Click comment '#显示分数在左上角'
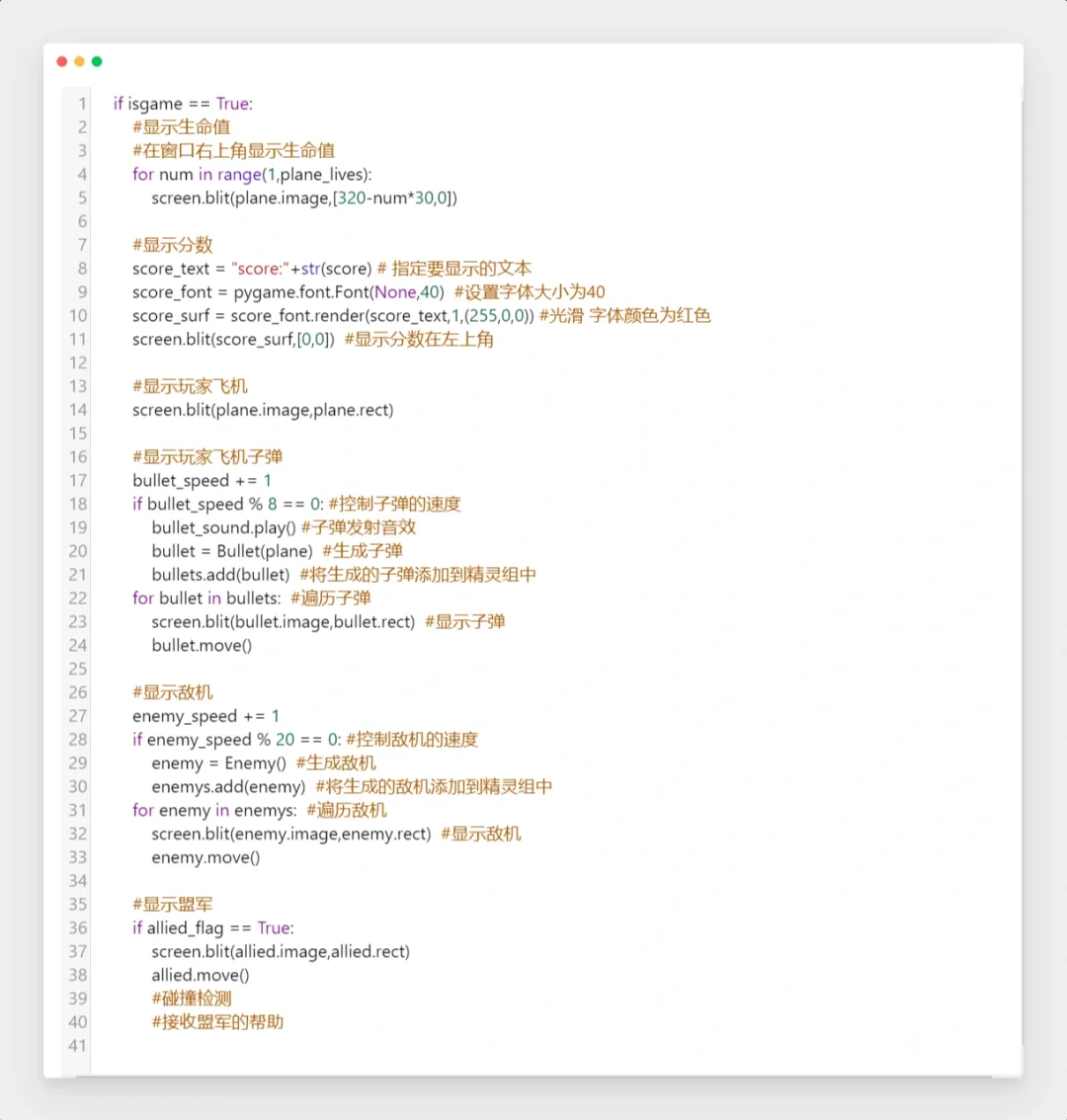The height and width of the screenshot is (1120, 1067). 420,340
